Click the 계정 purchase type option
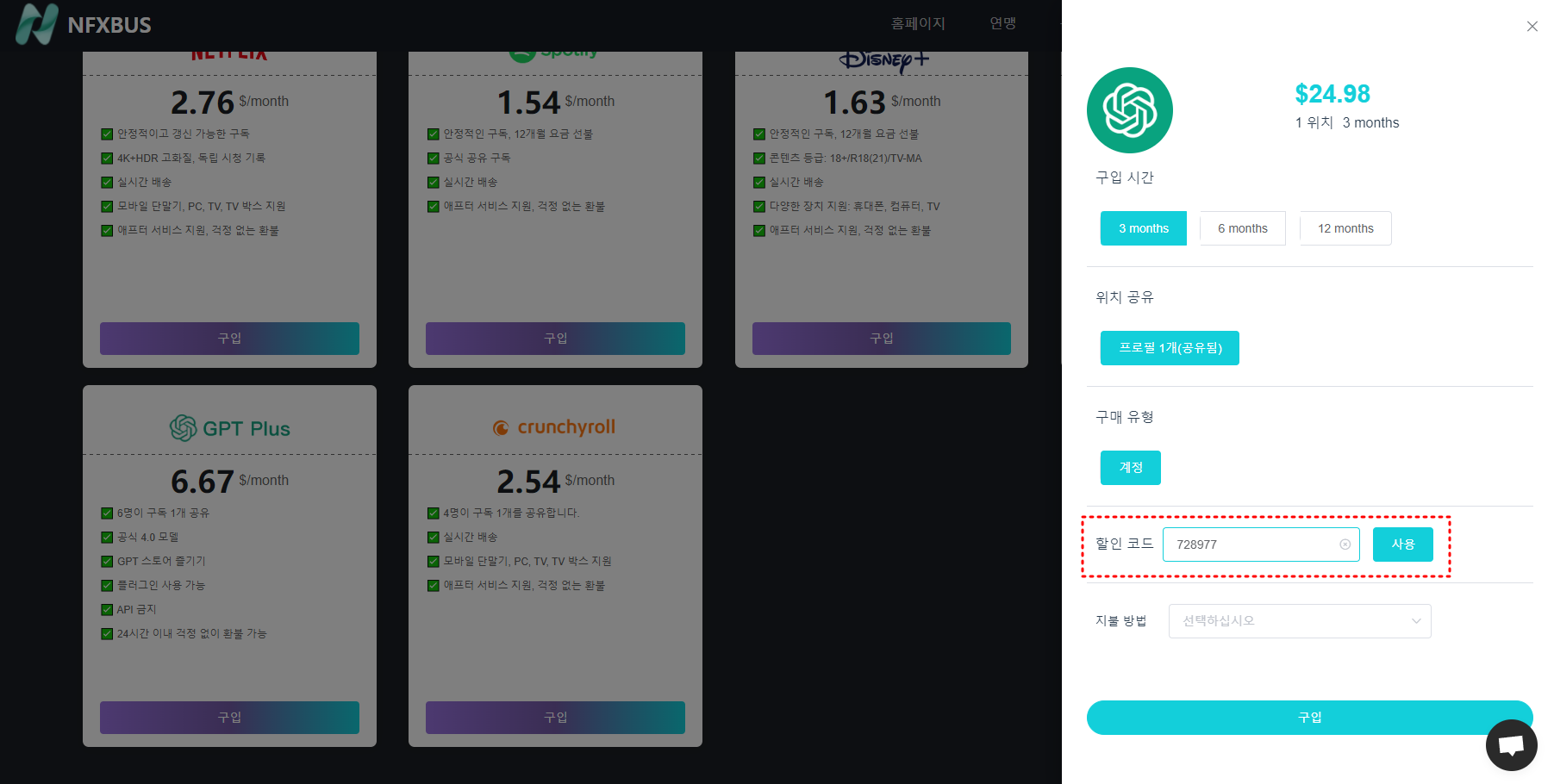The image size is (1554, 784). pyautogui.click(x=1130, y=467)
